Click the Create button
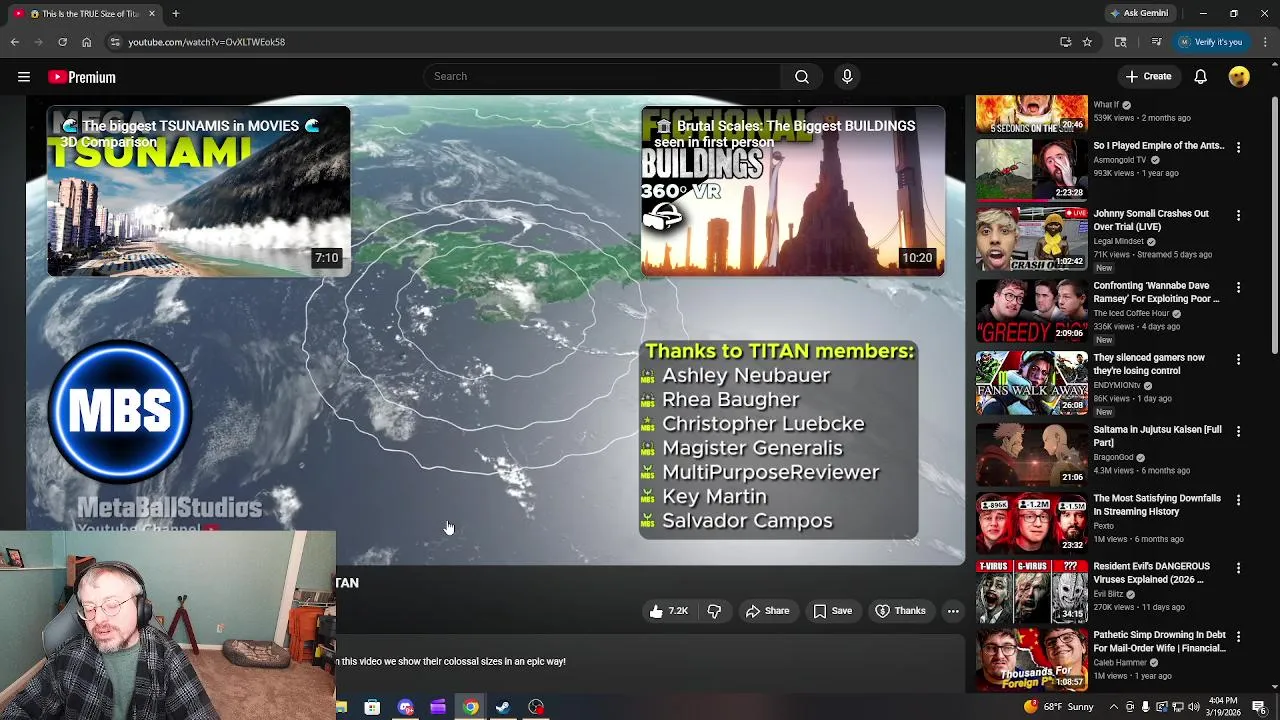This screenshot has height=720, width=1280. pyautogui.click(x=1148, y=77)
